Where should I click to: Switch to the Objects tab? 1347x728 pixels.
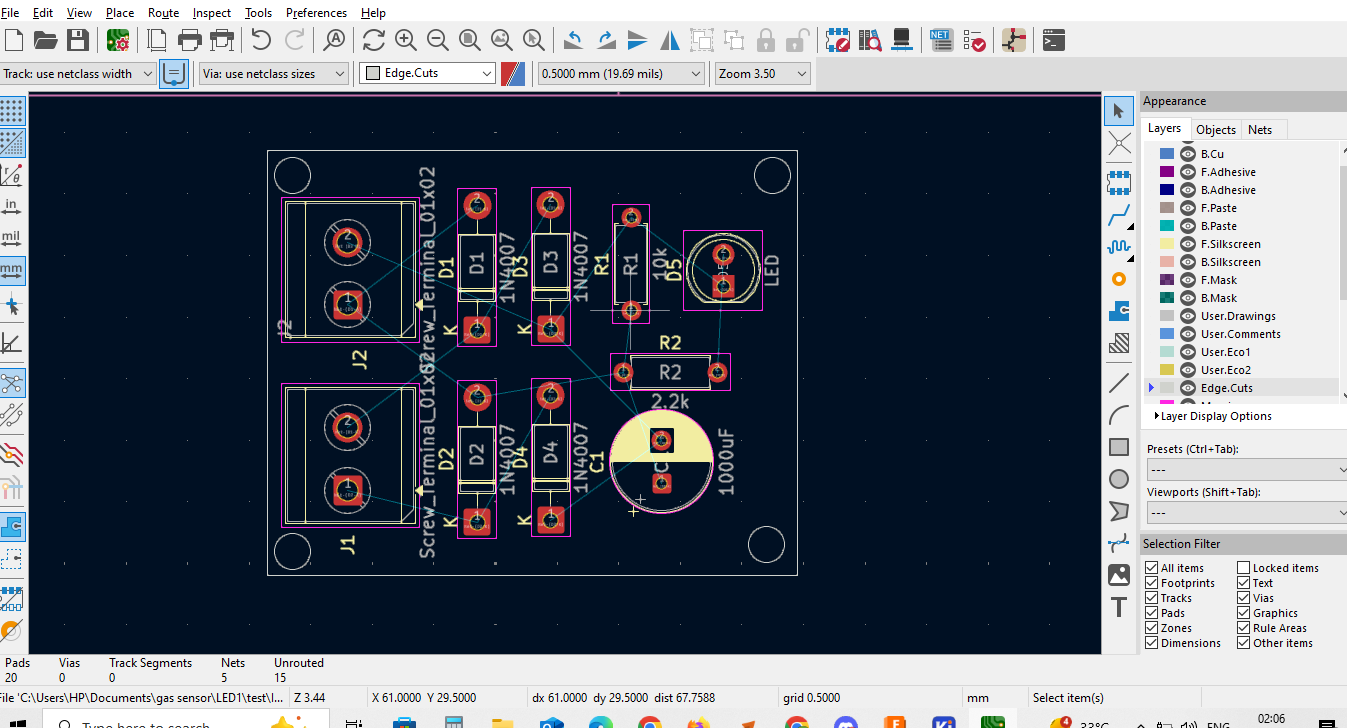tap(1216, 129)
